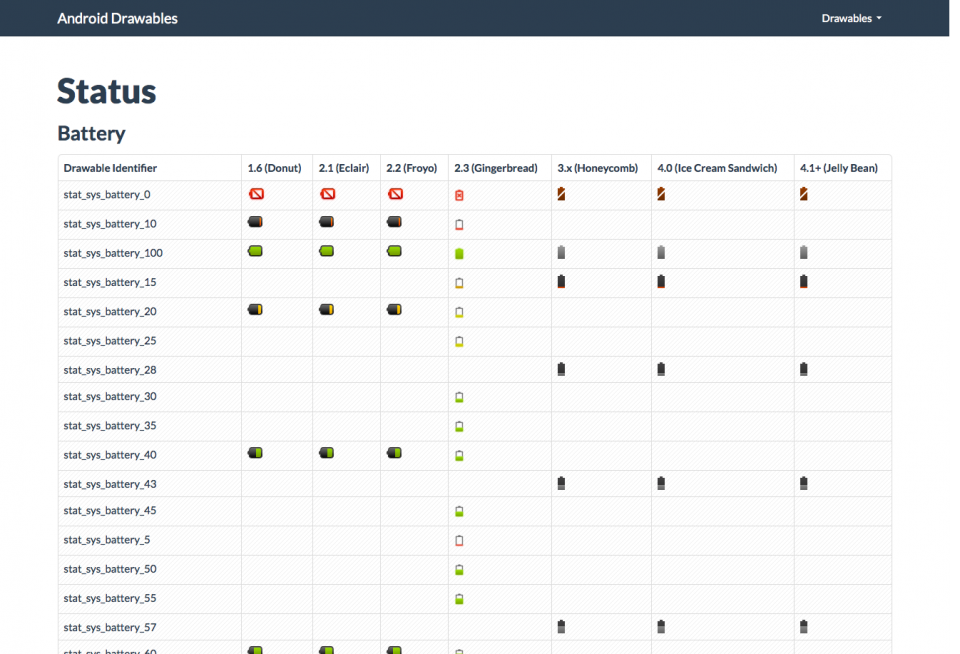The image size is (960, 654).
Task: Click the 2.2 (Froyo) column header
Action: (x=411, y=168)
